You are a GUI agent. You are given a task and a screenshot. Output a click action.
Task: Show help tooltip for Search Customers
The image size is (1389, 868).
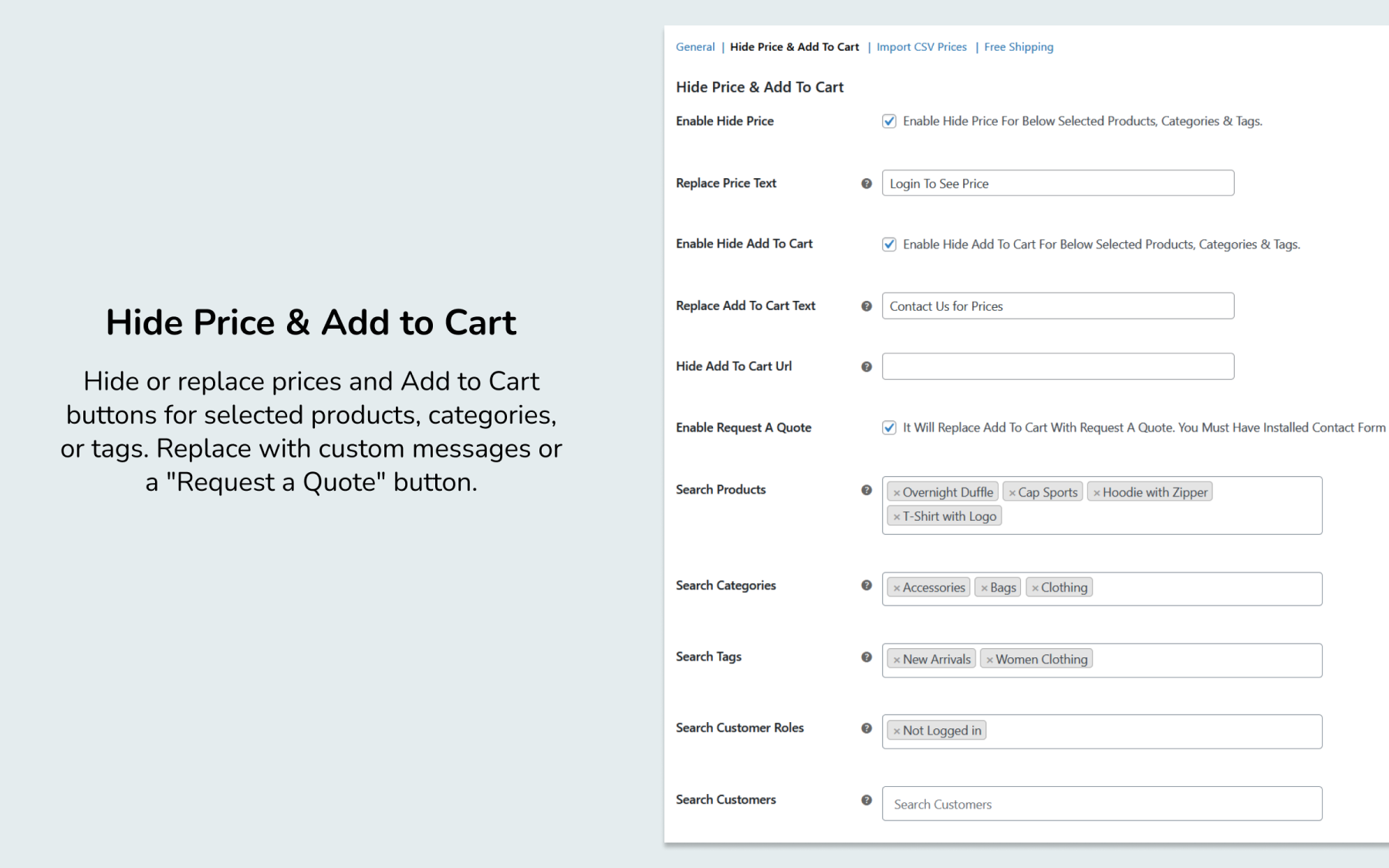click(867, 800)
